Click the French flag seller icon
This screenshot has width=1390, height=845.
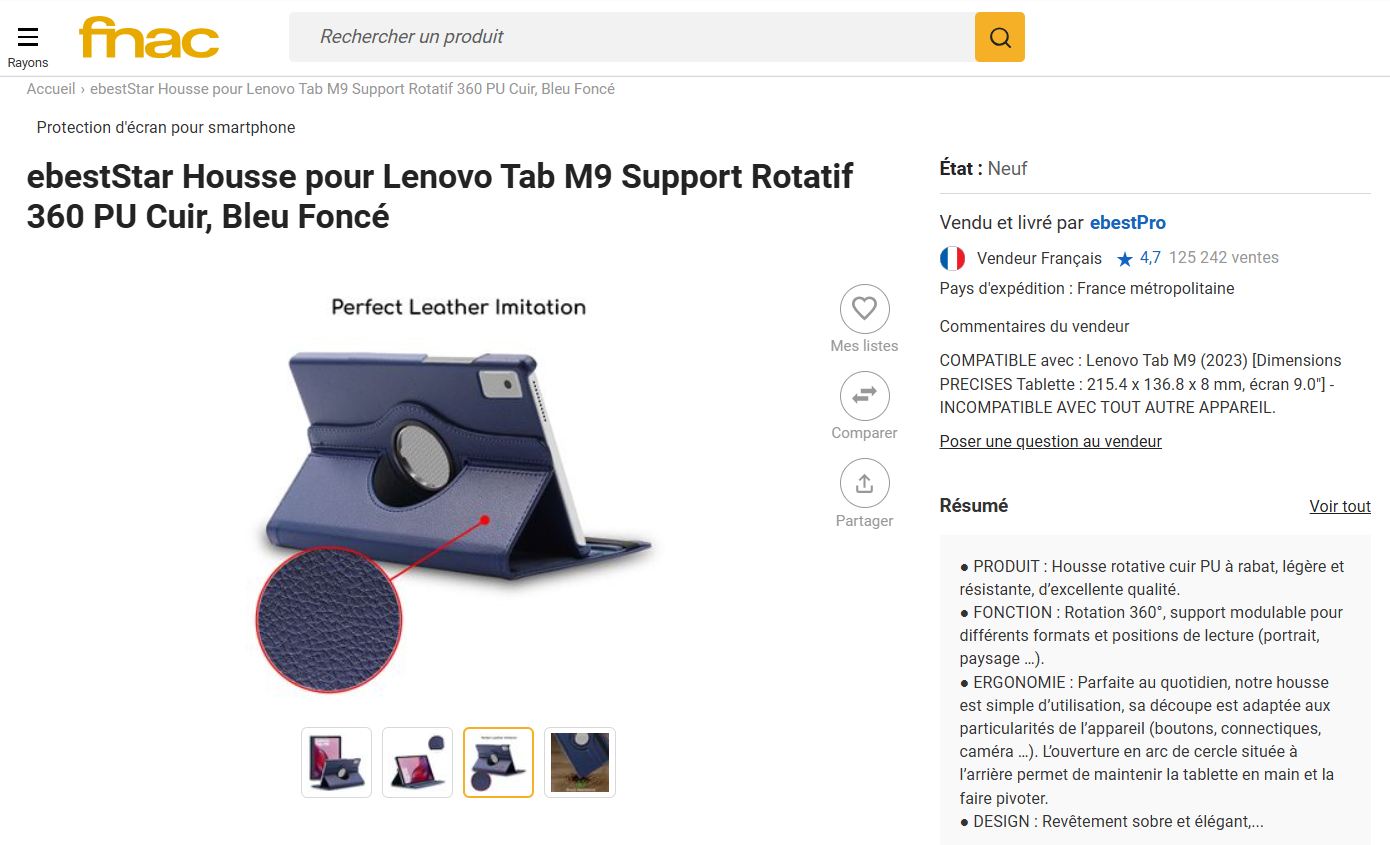click(952, 258)
